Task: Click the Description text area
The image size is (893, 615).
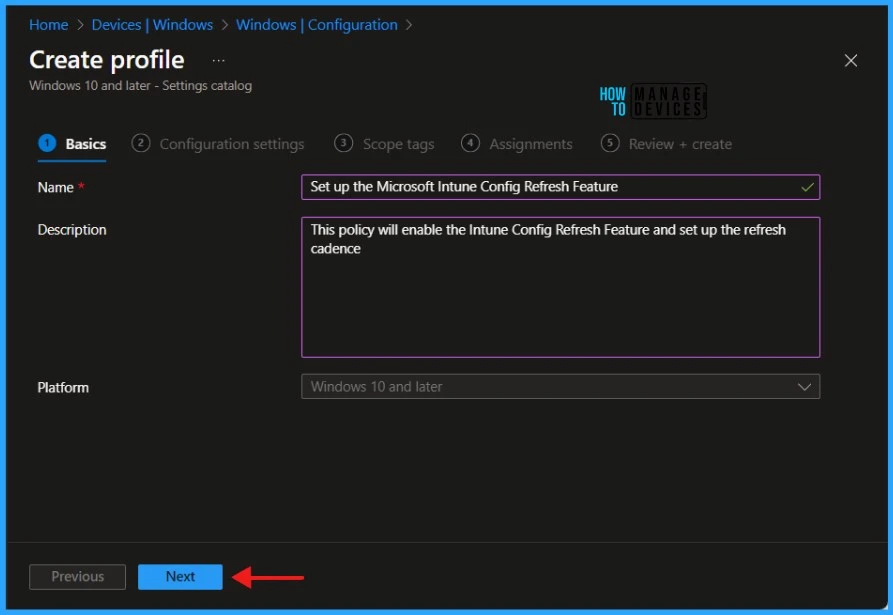Action: tap(560, 287)
